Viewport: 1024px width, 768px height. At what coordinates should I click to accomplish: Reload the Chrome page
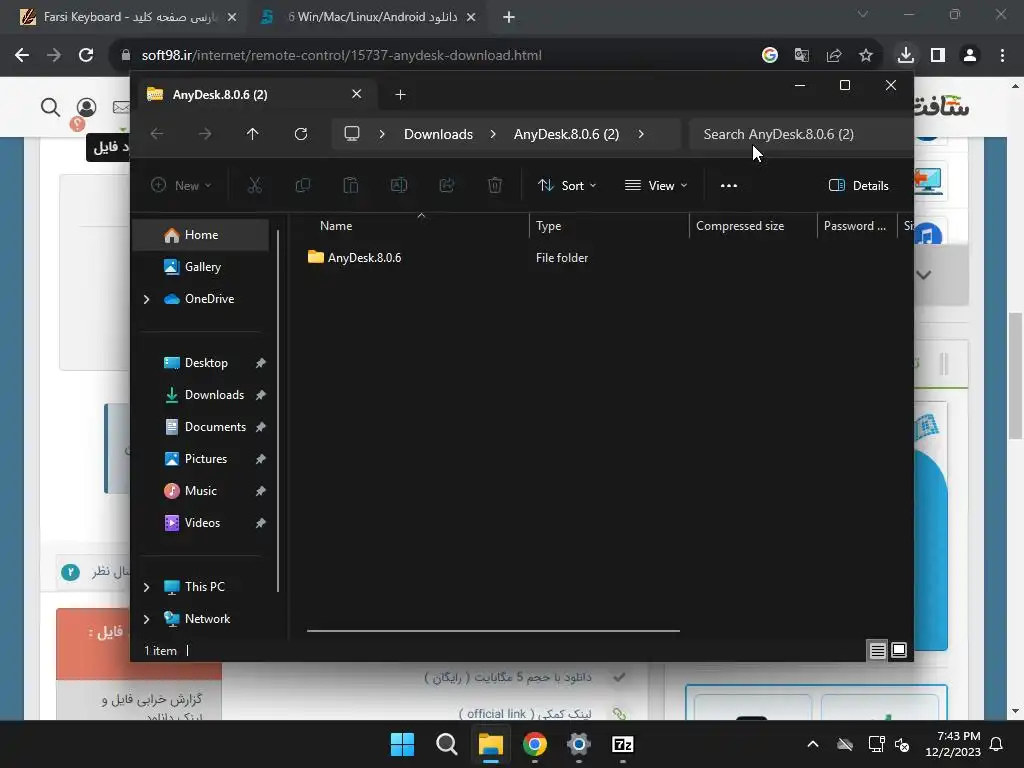(x=86, y=55)
